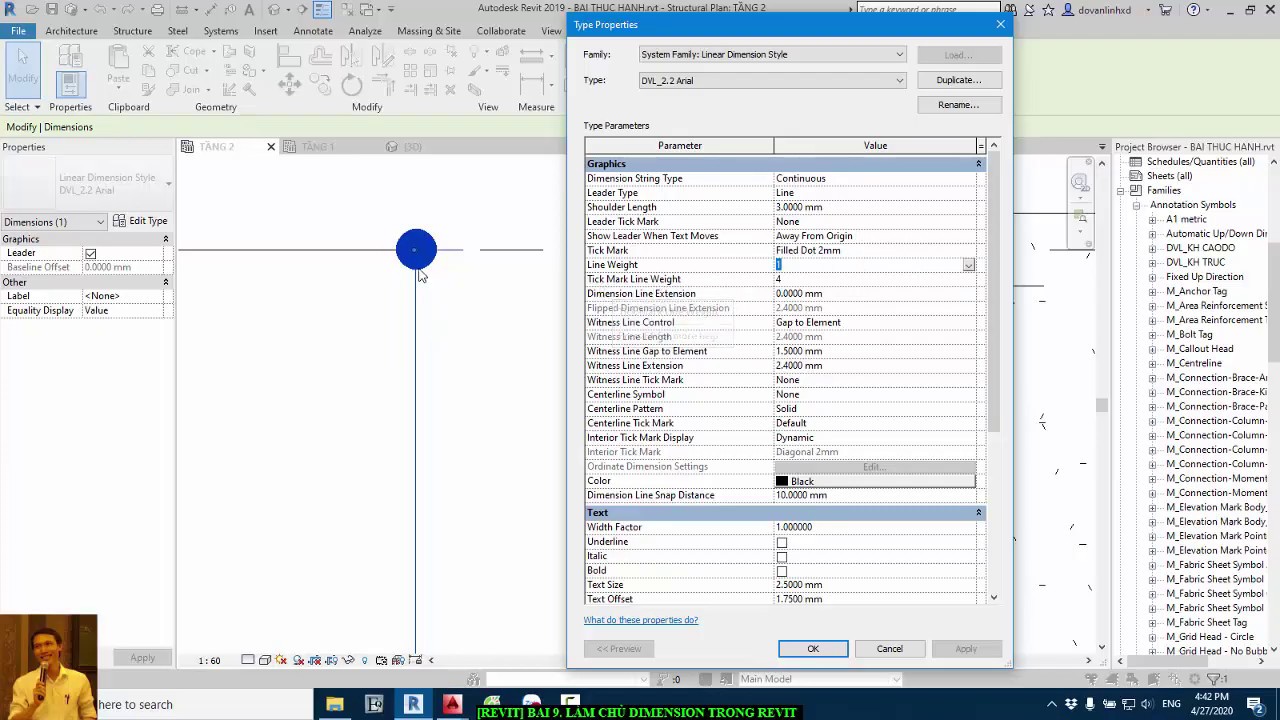Switch to the Annotate ribbon tab
This screenshot has width=1280, height=720.
click(312, 31)
